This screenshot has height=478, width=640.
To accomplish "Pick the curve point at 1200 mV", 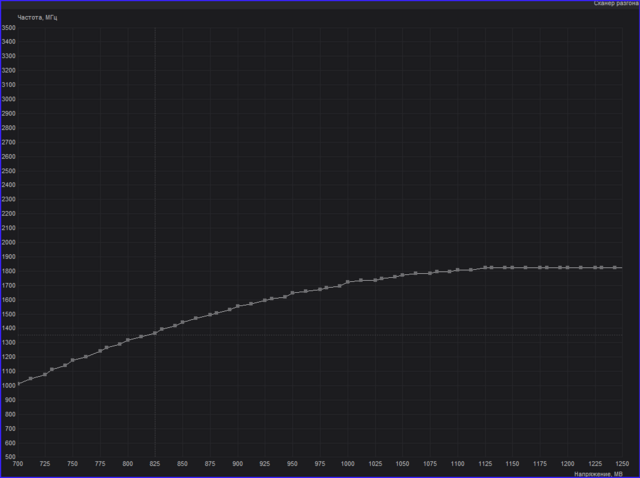I will click(x=567, y=267).
